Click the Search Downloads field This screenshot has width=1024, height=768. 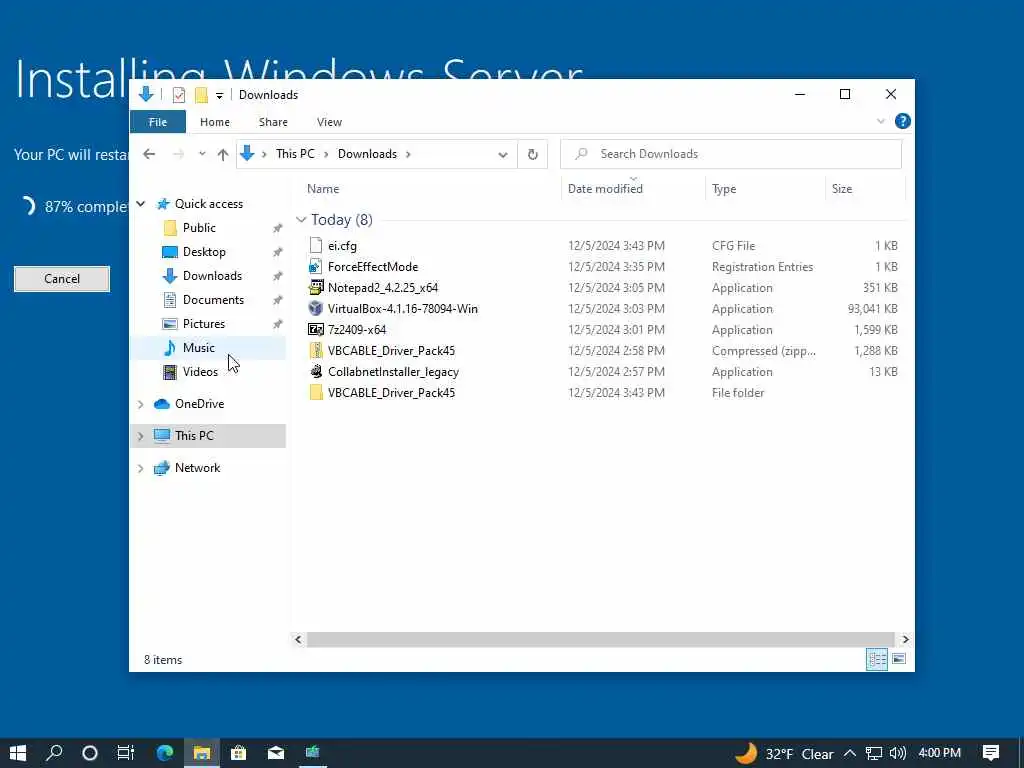731,154
